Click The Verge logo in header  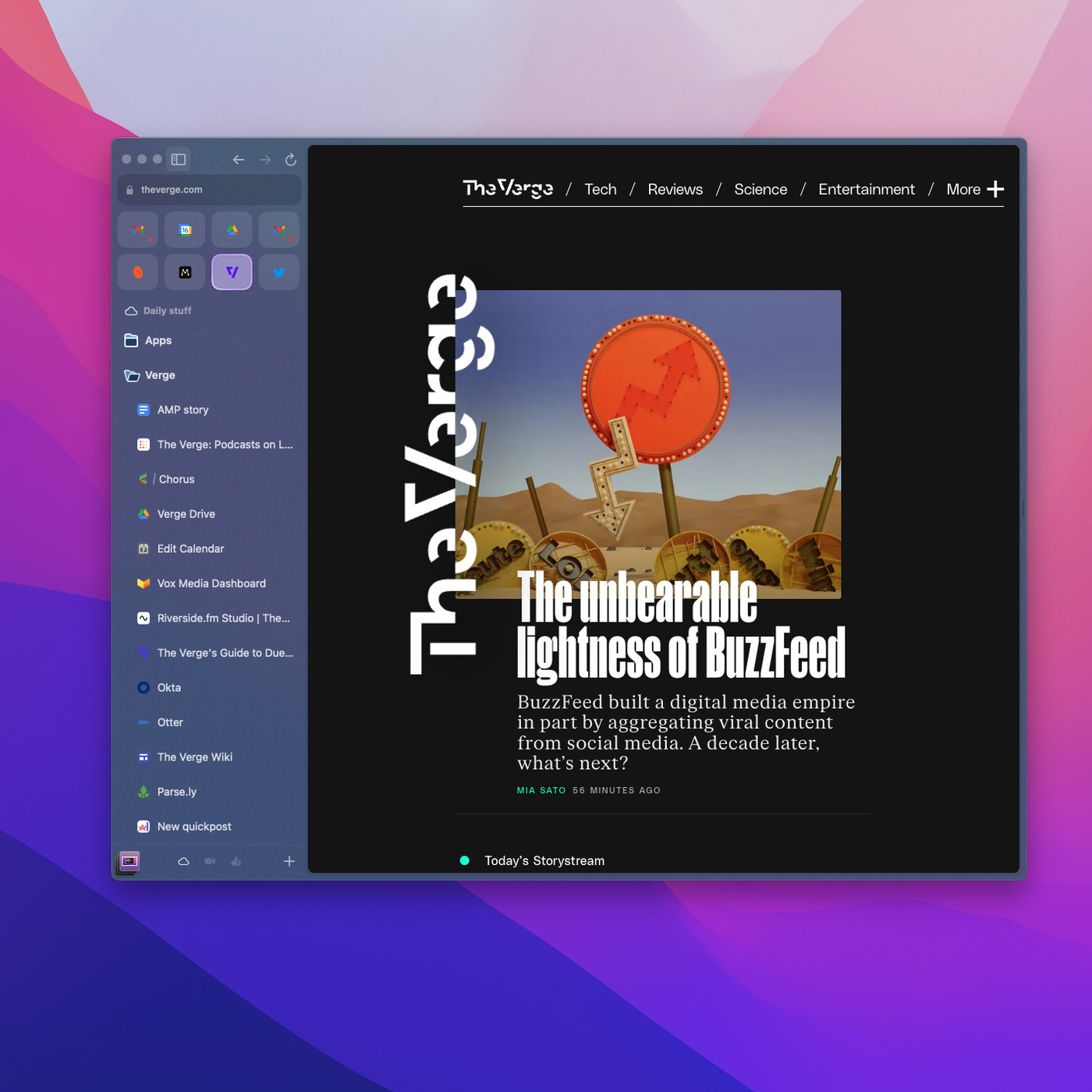(x=508, y=189)
